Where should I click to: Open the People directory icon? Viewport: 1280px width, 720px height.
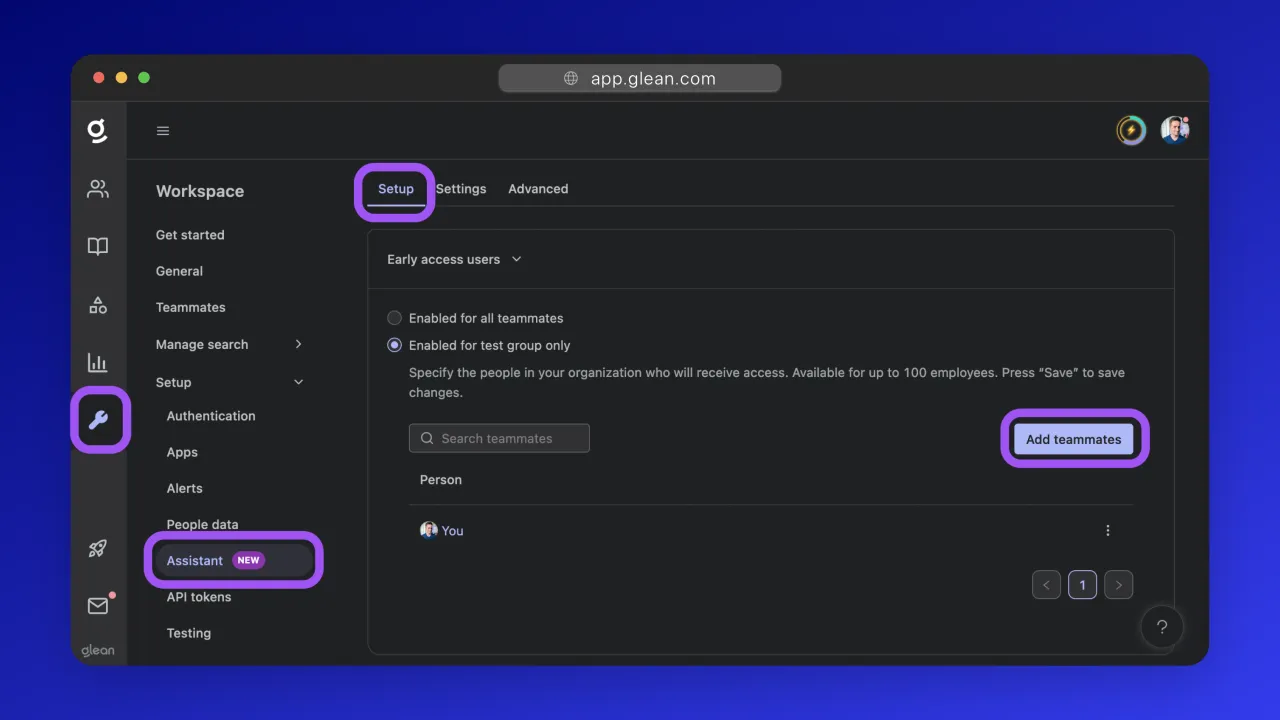[x=98, y=189]
